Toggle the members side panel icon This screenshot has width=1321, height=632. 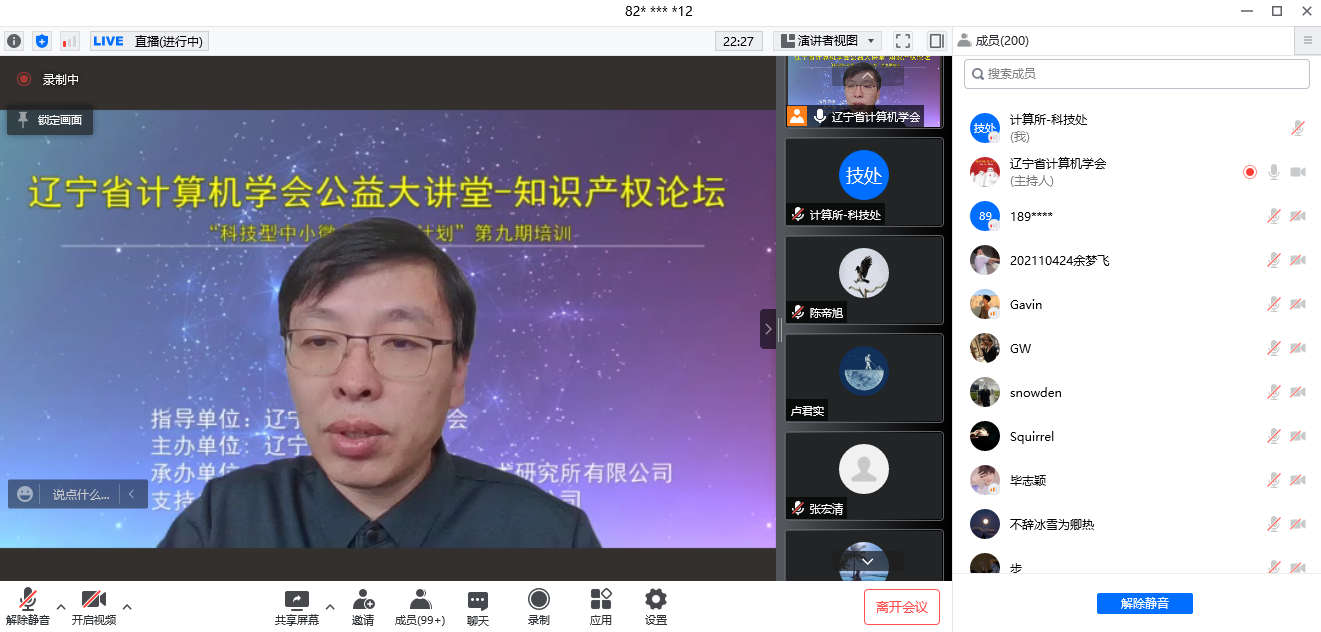tap(936, 41)
